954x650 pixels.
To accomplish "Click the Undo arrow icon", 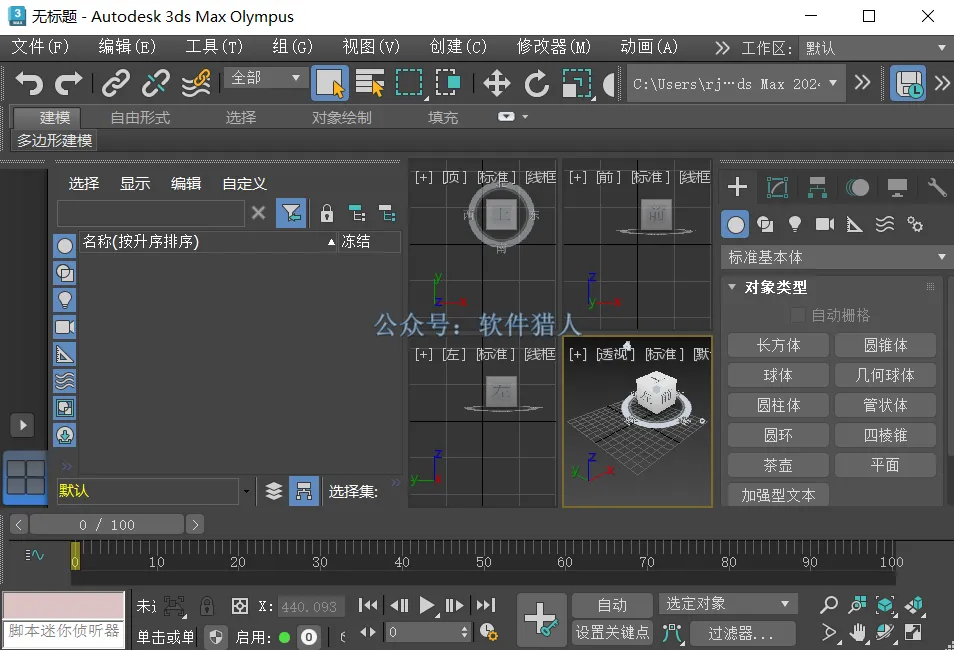I will tap(29, 83).
